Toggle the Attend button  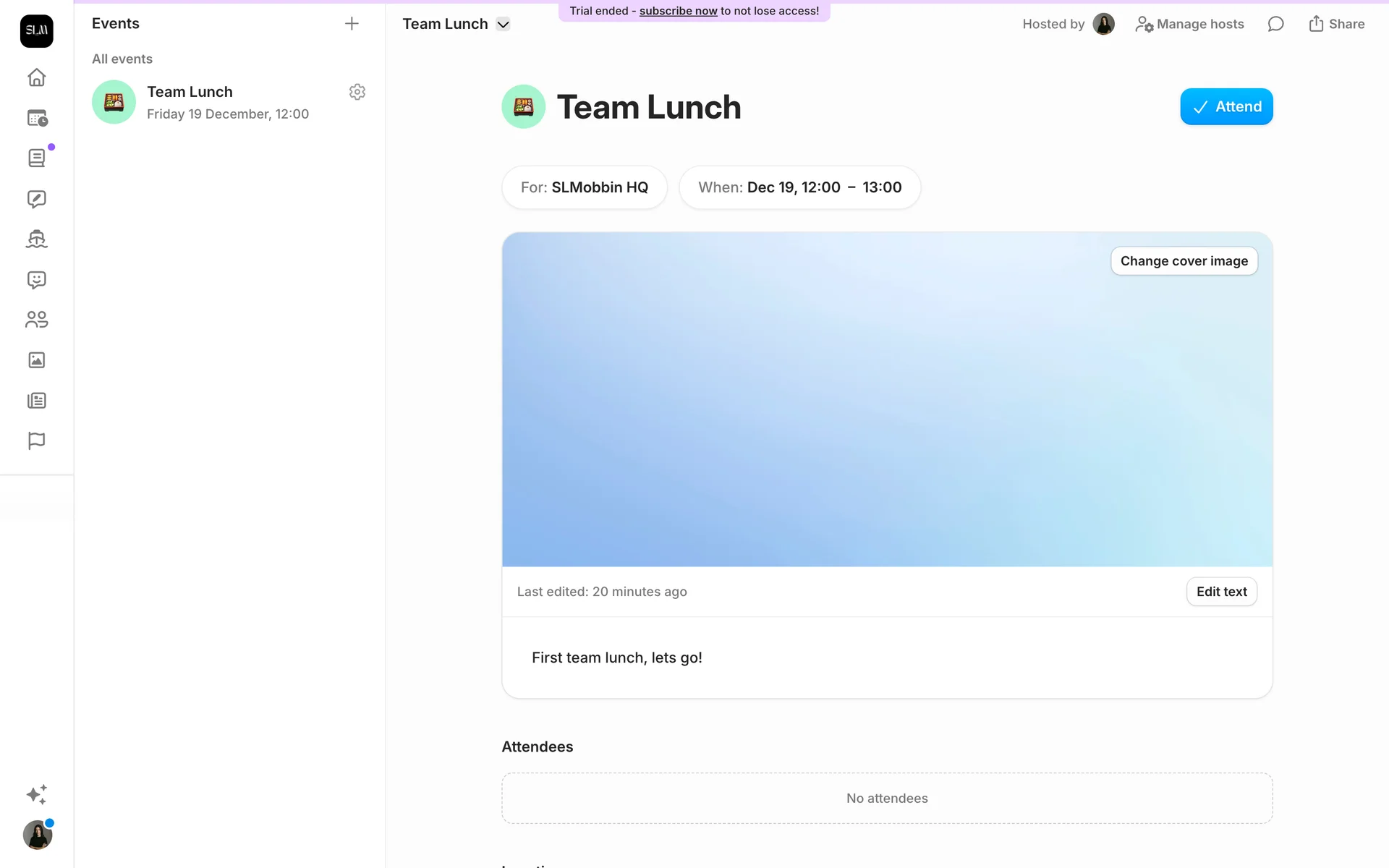pyautogui.click(x=1226, y=106)
